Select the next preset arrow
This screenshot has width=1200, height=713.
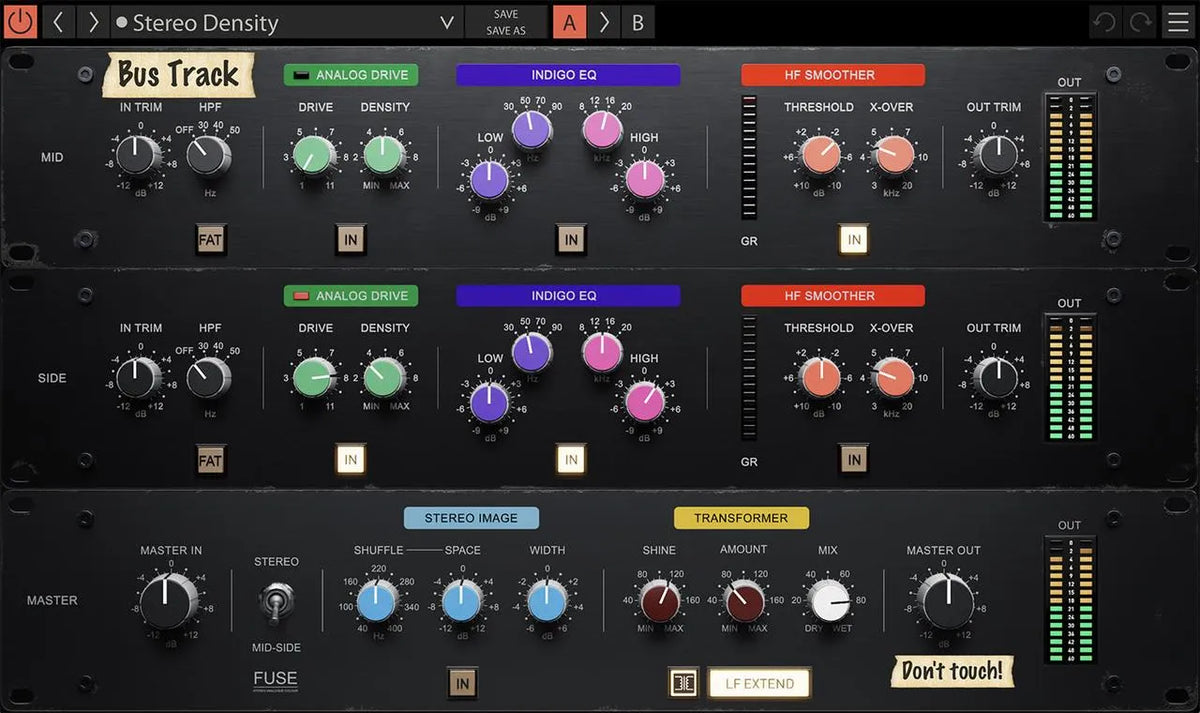(93, 21)
